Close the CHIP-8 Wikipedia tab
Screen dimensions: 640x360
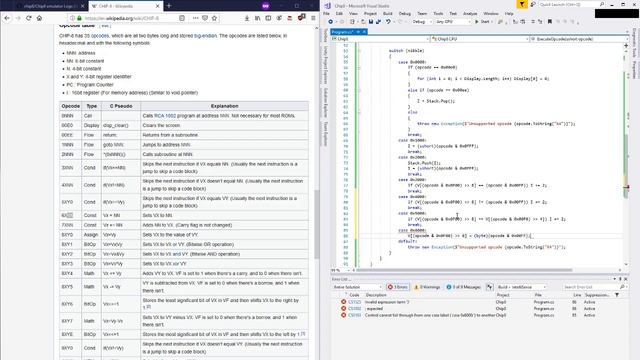[158, 6]
